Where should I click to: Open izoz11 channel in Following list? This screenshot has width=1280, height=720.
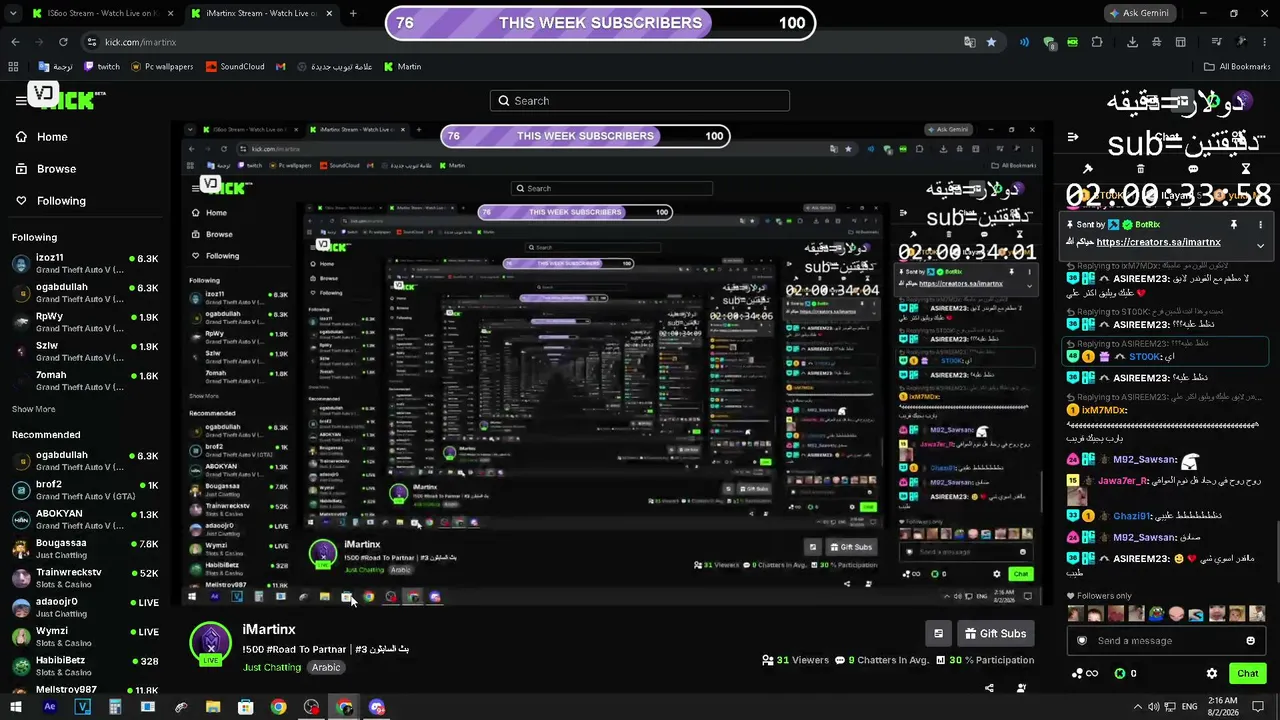coord(86,264)
